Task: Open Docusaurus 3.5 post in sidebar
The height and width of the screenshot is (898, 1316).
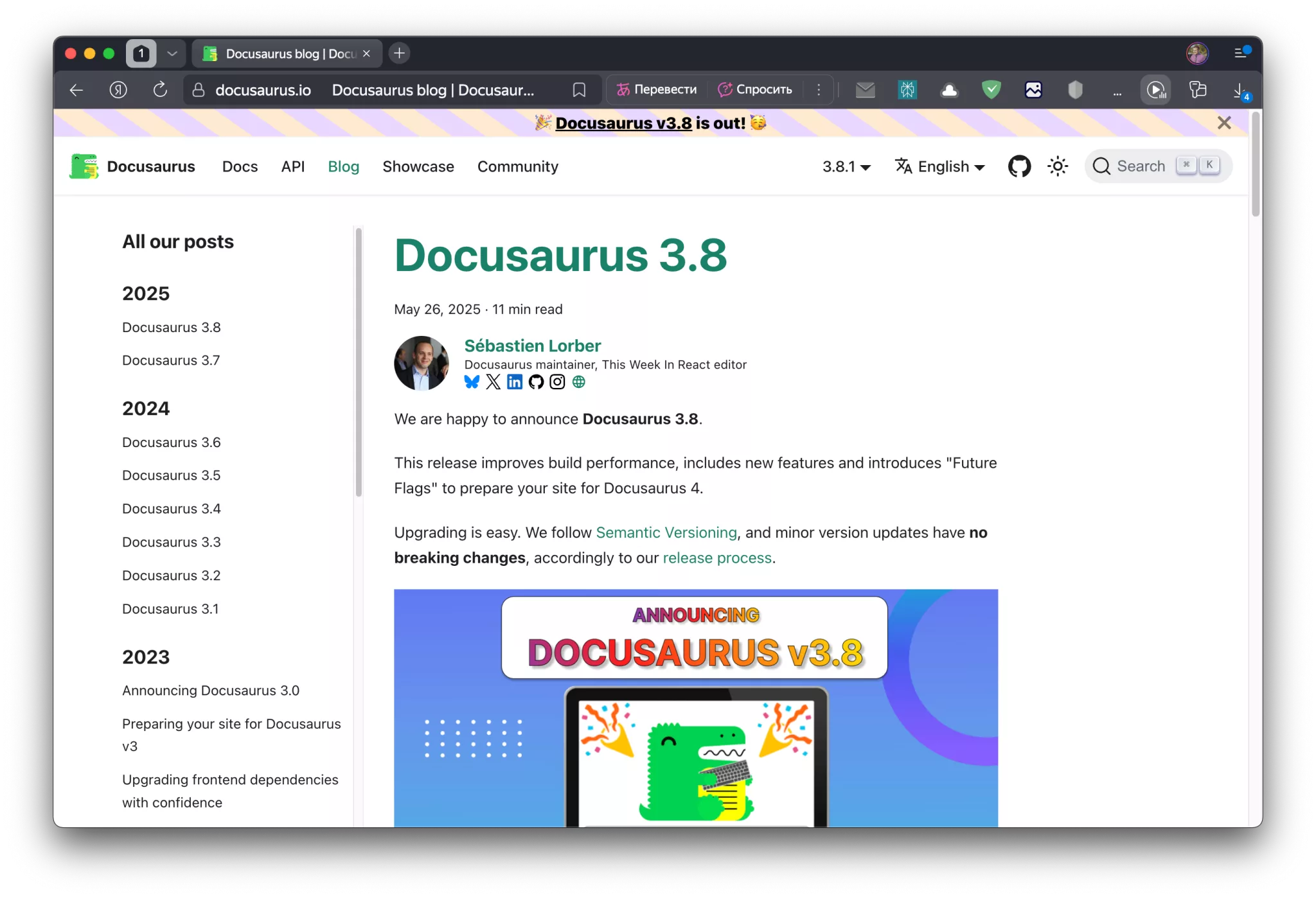Action: click(x=172, y=475)
